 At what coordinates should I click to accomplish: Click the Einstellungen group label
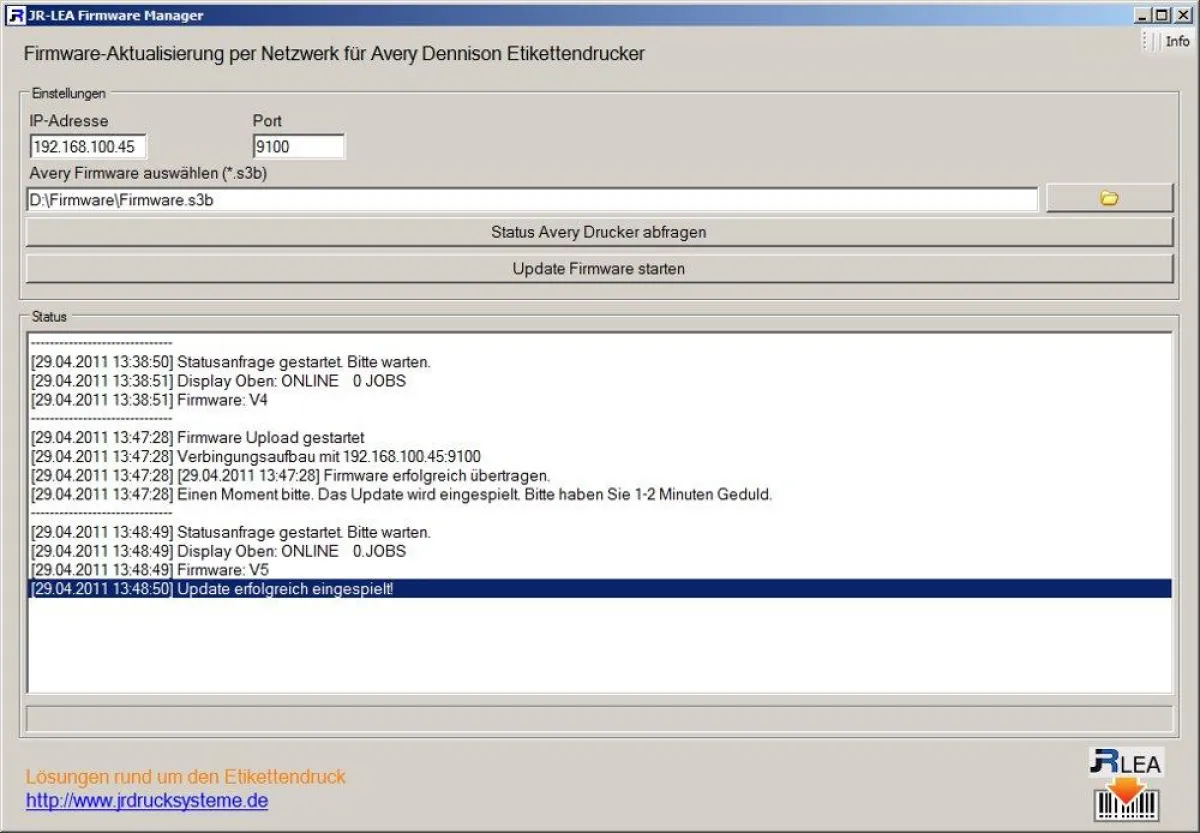70,93
